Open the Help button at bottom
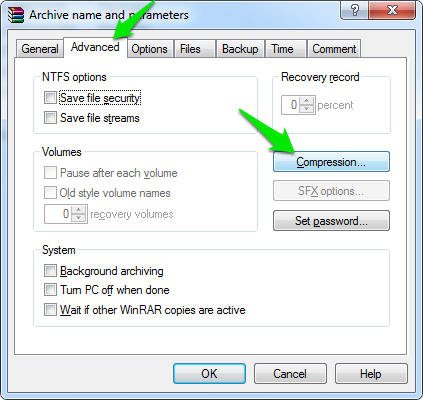The height and width of the screenshot is (400, 423). (371, 374)
